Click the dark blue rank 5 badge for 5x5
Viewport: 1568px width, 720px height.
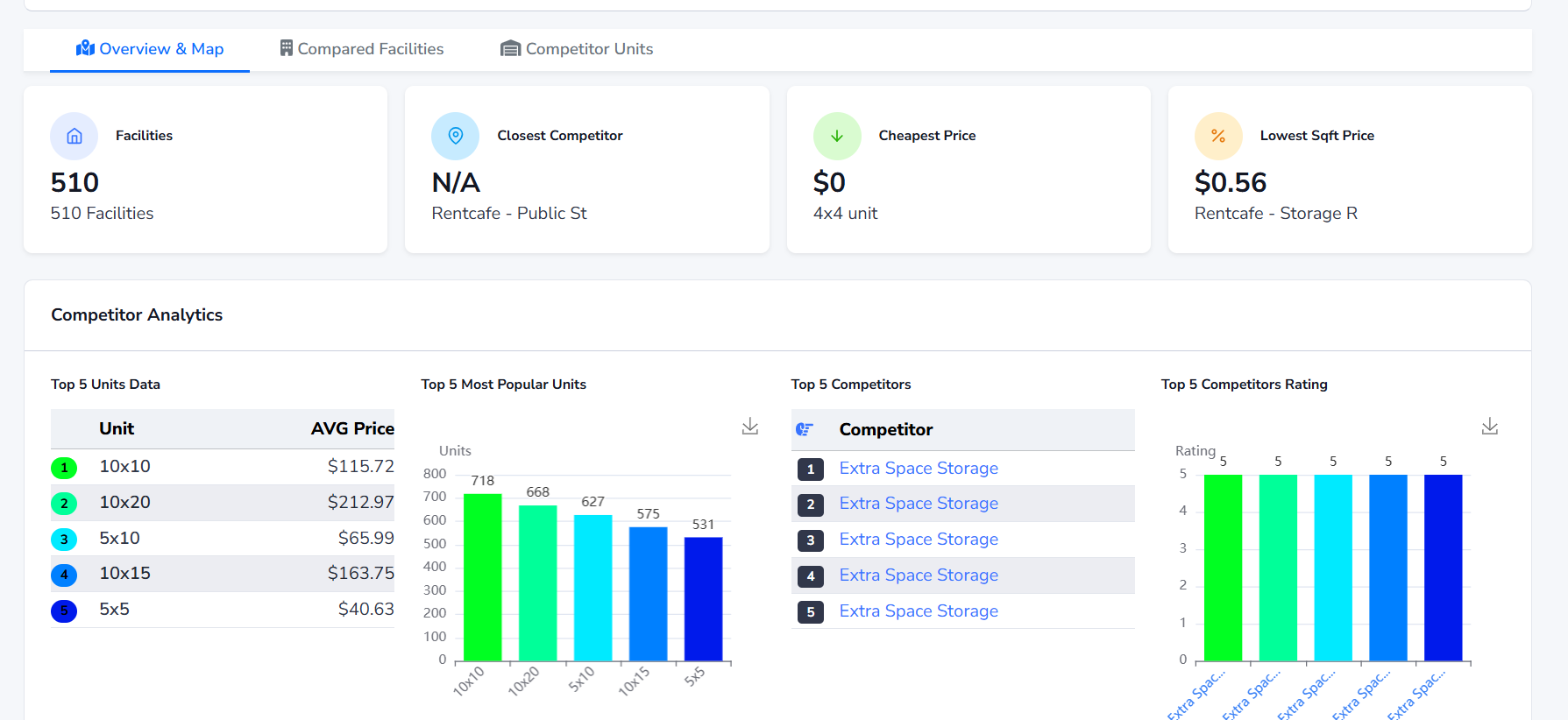[x=64, y=611]
